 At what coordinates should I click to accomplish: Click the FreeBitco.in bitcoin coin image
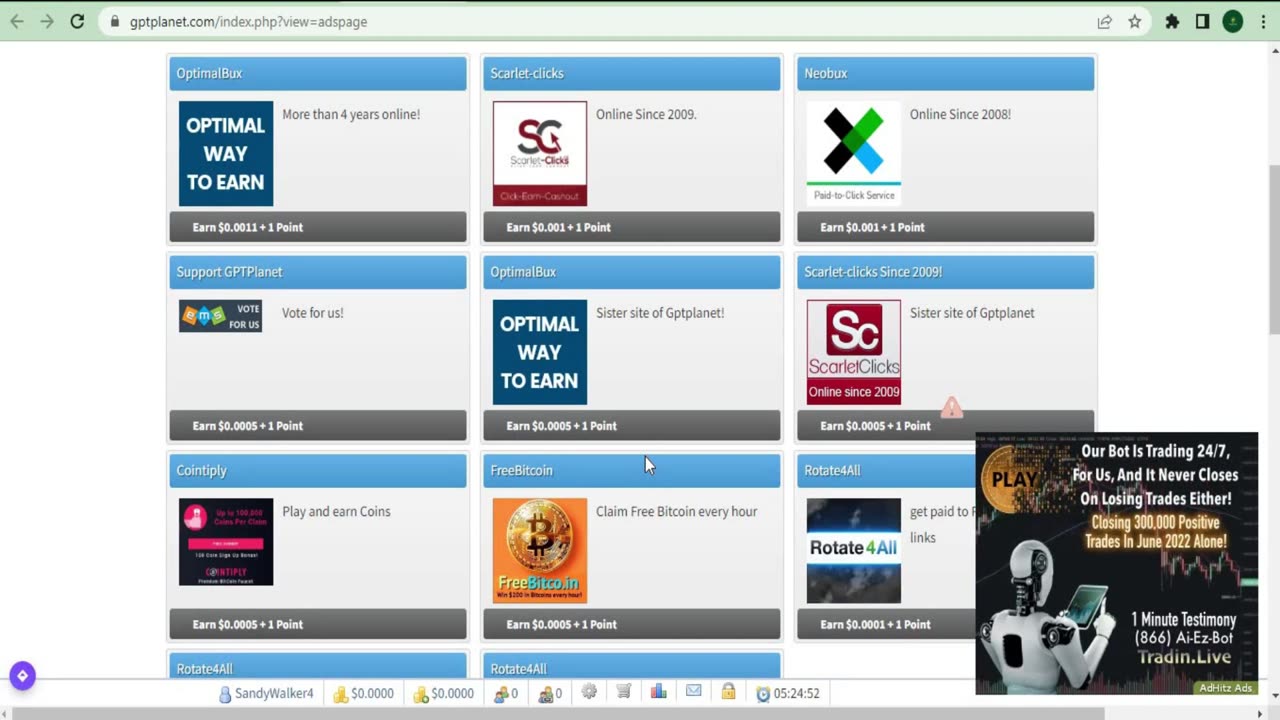tap(540, 550)
